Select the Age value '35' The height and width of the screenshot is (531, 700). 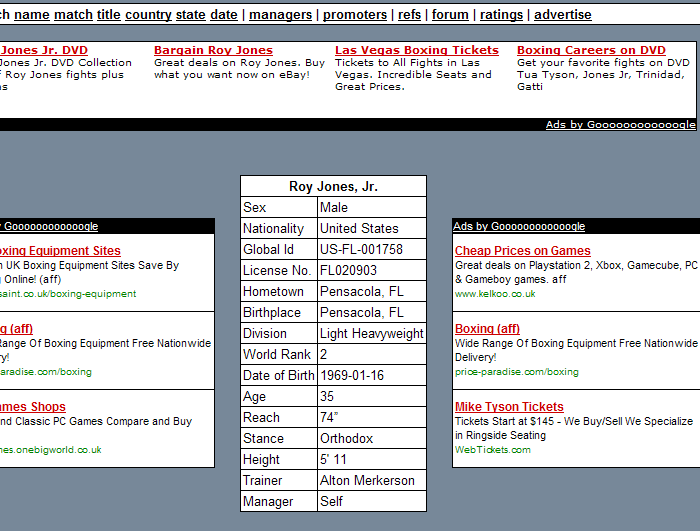tap(327, 396)
